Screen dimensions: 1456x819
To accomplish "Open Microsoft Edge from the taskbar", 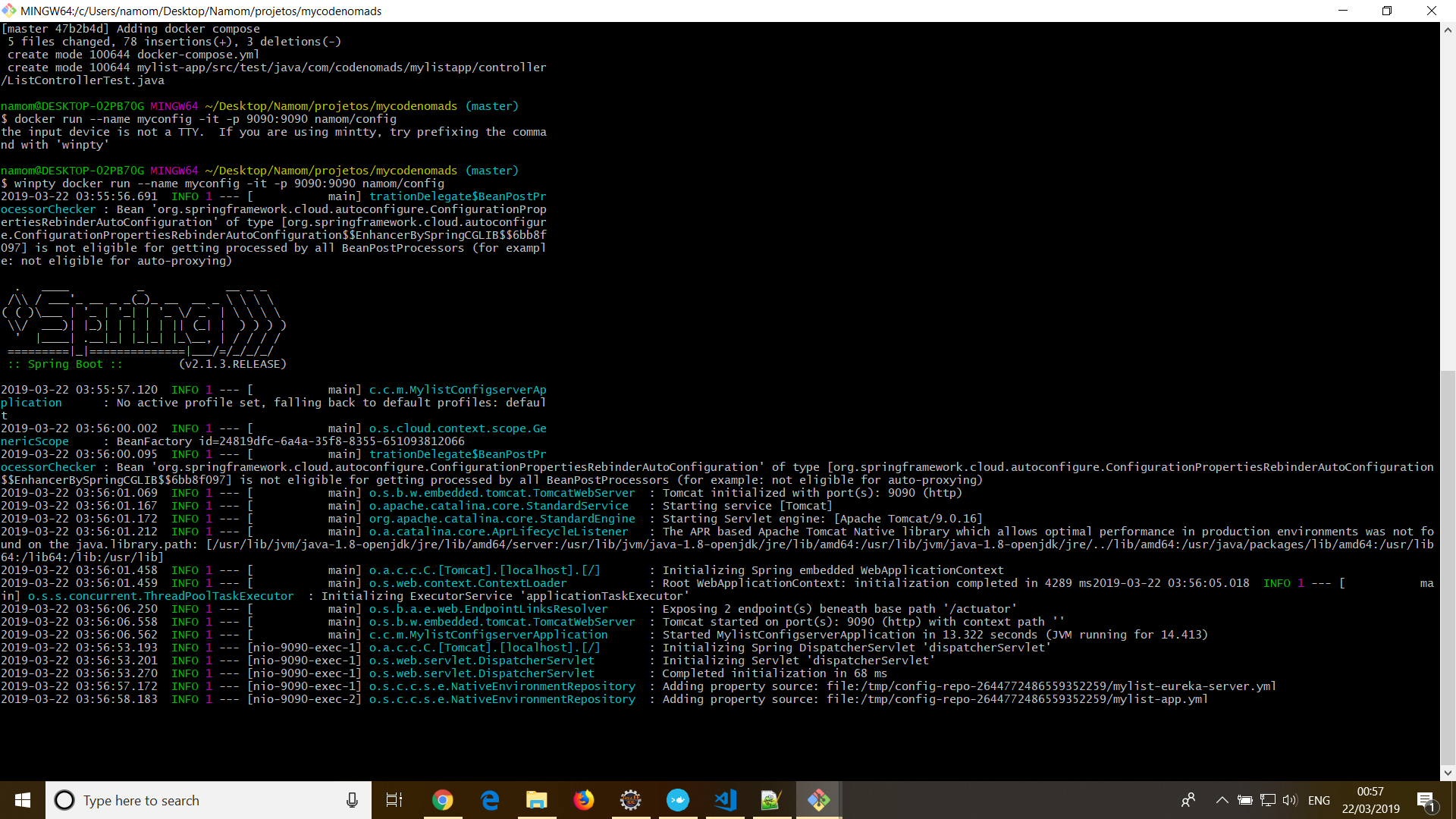I will tap(490, 800).
